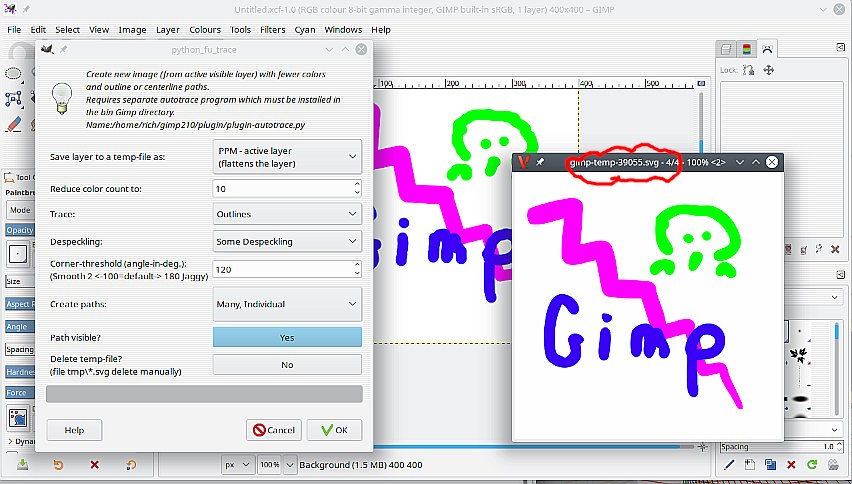The height and width of the screenshot is (484, 852).
Task: Click Cancel in python_fu_trace dialog
Action: pyautogui.click(x=274, y=430)
